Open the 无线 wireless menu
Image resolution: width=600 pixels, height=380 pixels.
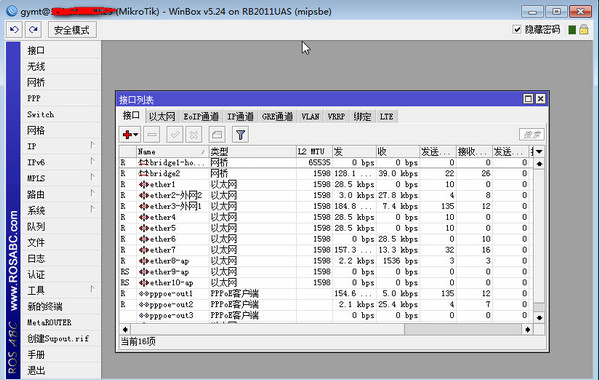click(x=61, y=66)
